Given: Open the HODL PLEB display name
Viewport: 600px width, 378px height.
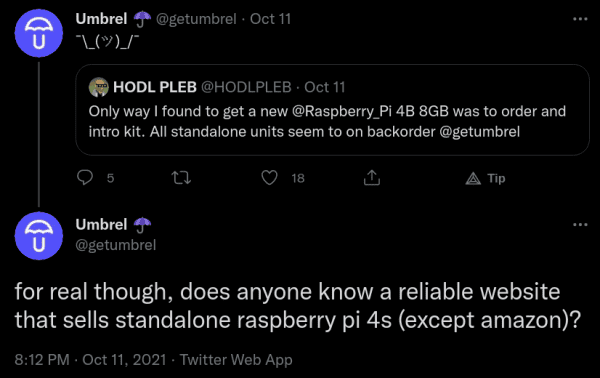Looking at the screenshot, I should pyautogui.click(x=155, y=87).
